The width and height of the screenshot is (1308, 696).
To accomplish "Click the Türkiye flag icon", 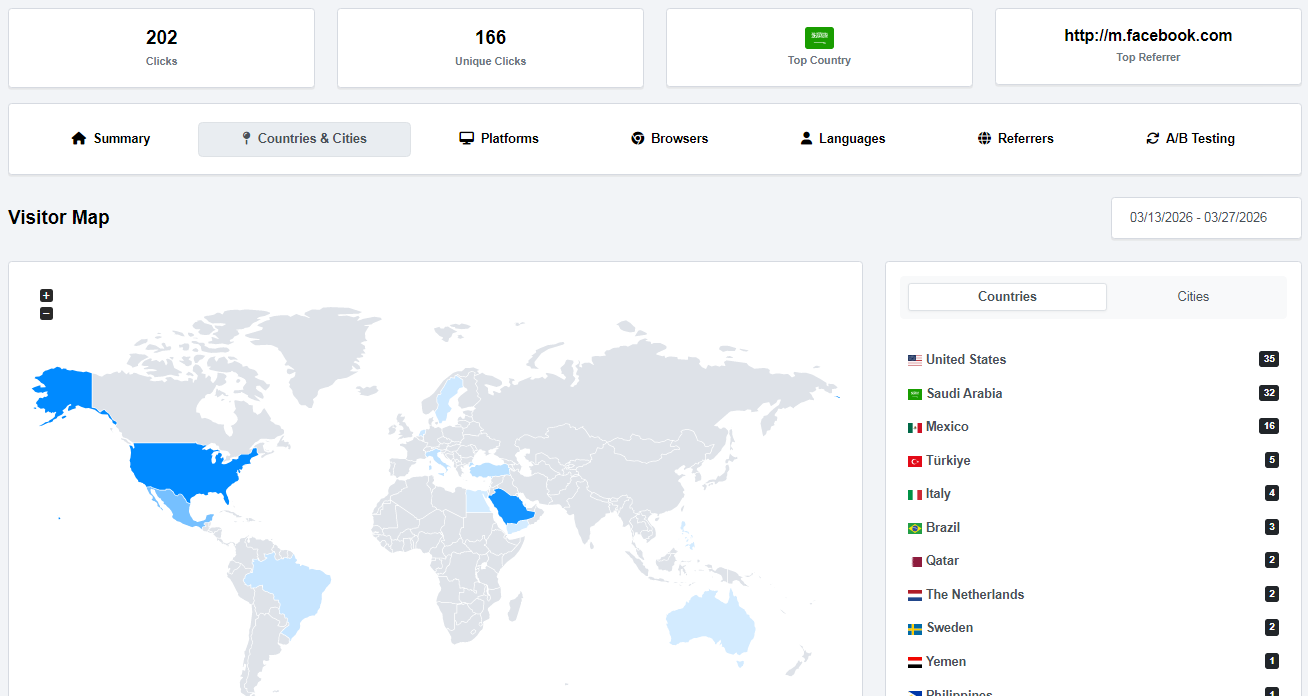I will pyautogui.click(x=914, y=461).
